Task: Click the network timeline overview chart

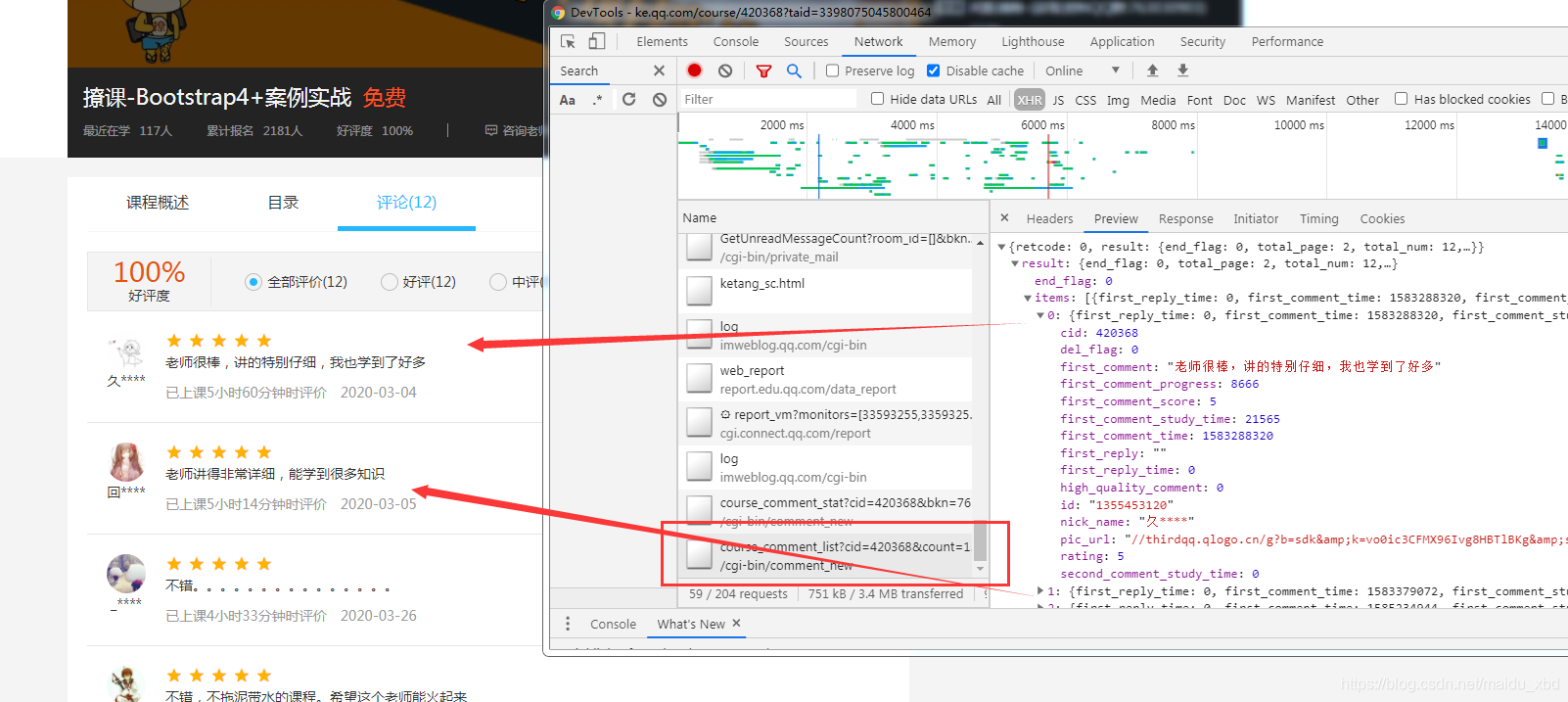Action: (1123, 157)
